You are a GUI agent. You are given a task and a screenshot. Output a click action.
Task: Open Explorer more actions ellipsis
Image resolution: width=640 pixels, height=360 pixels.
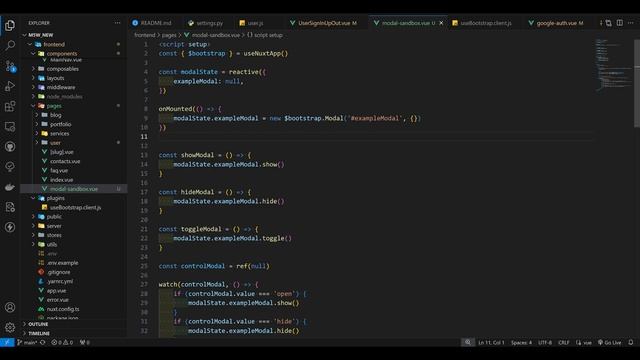tap(118, 23)
